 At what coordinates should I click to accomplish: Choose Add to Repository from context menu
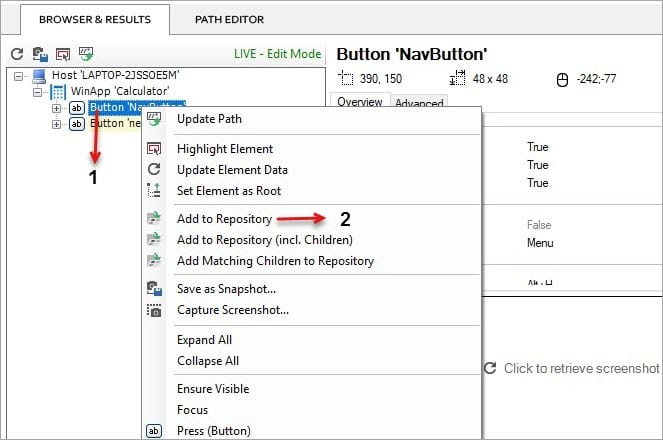coord(225,219)
